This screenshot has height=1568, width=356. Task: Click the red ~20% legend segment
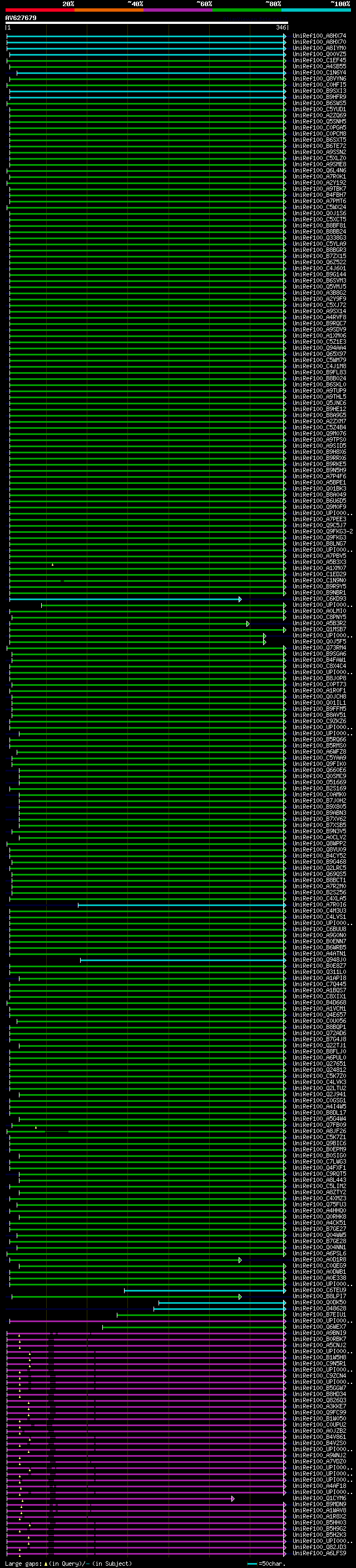(39, 10)
